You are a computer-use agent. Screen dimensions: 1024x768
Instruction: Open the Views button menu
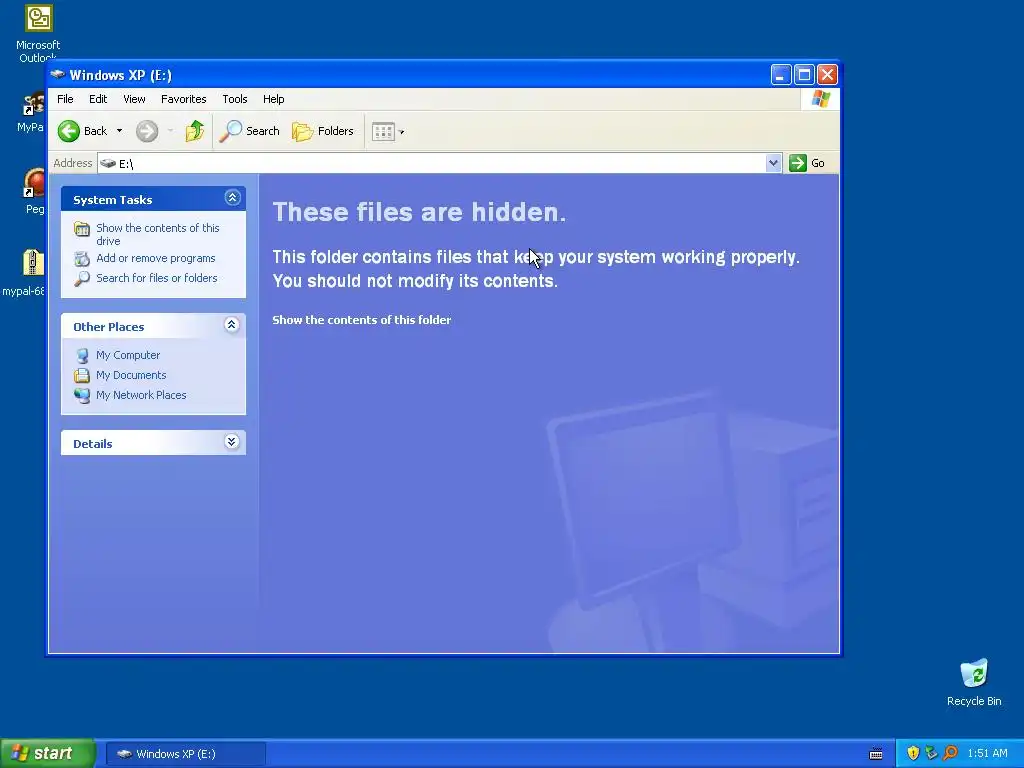(x=388, y=131)
